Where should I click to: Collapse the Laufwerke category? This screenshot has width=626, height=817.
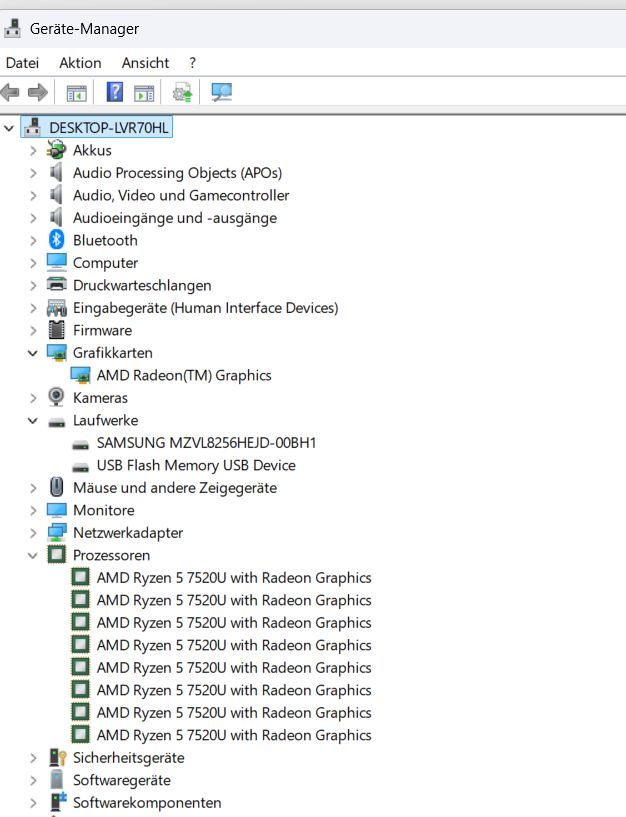tap(33, 420)
